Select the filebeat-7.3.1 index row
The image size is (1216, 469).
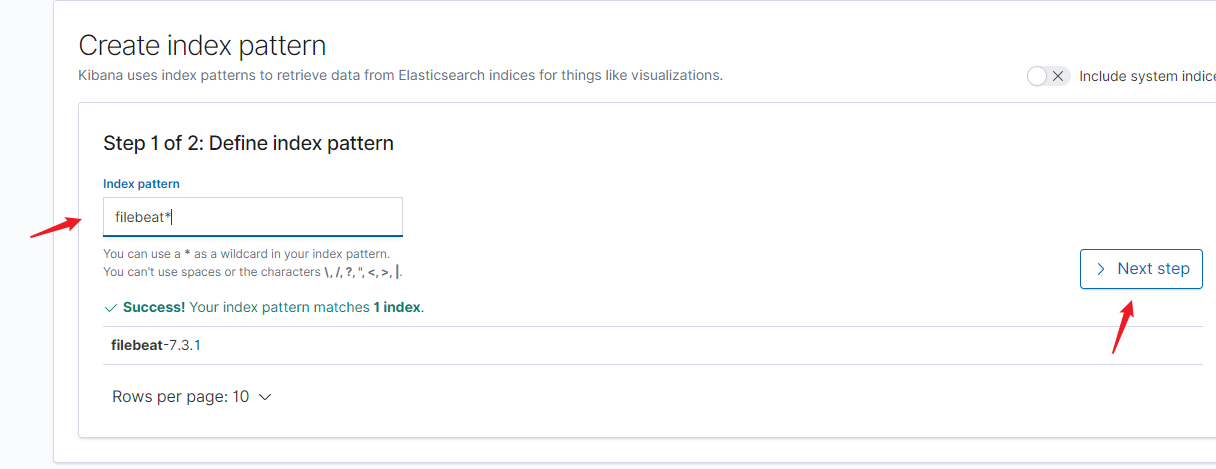(x=653, y=345)
